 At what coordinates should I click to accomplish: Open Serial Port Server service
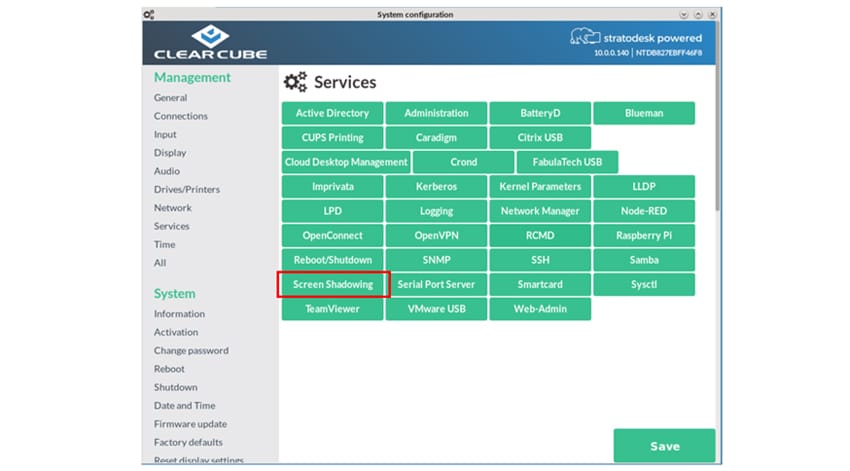coord(436,284)
